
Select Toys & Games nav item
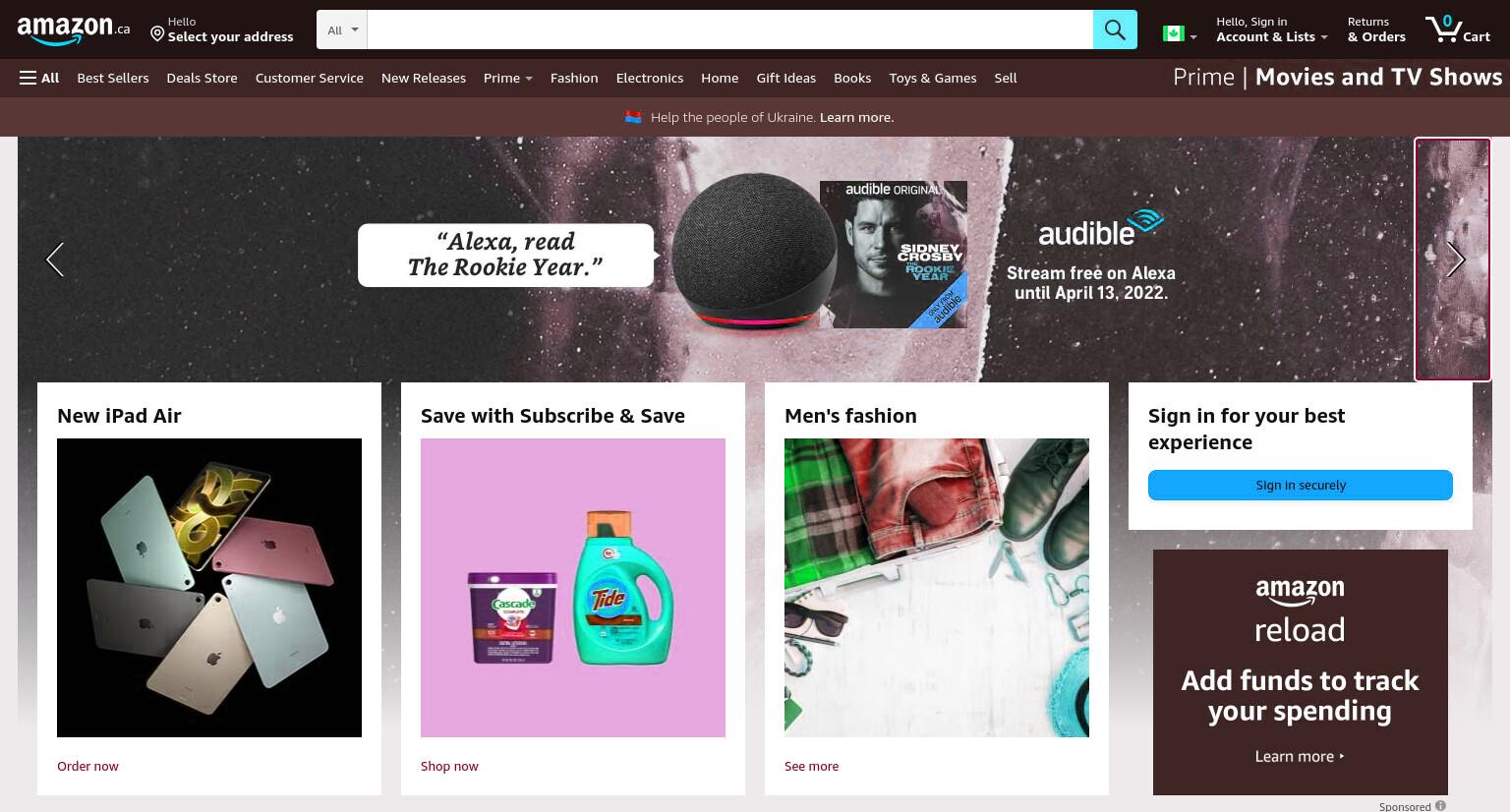(x=933, y=78)
